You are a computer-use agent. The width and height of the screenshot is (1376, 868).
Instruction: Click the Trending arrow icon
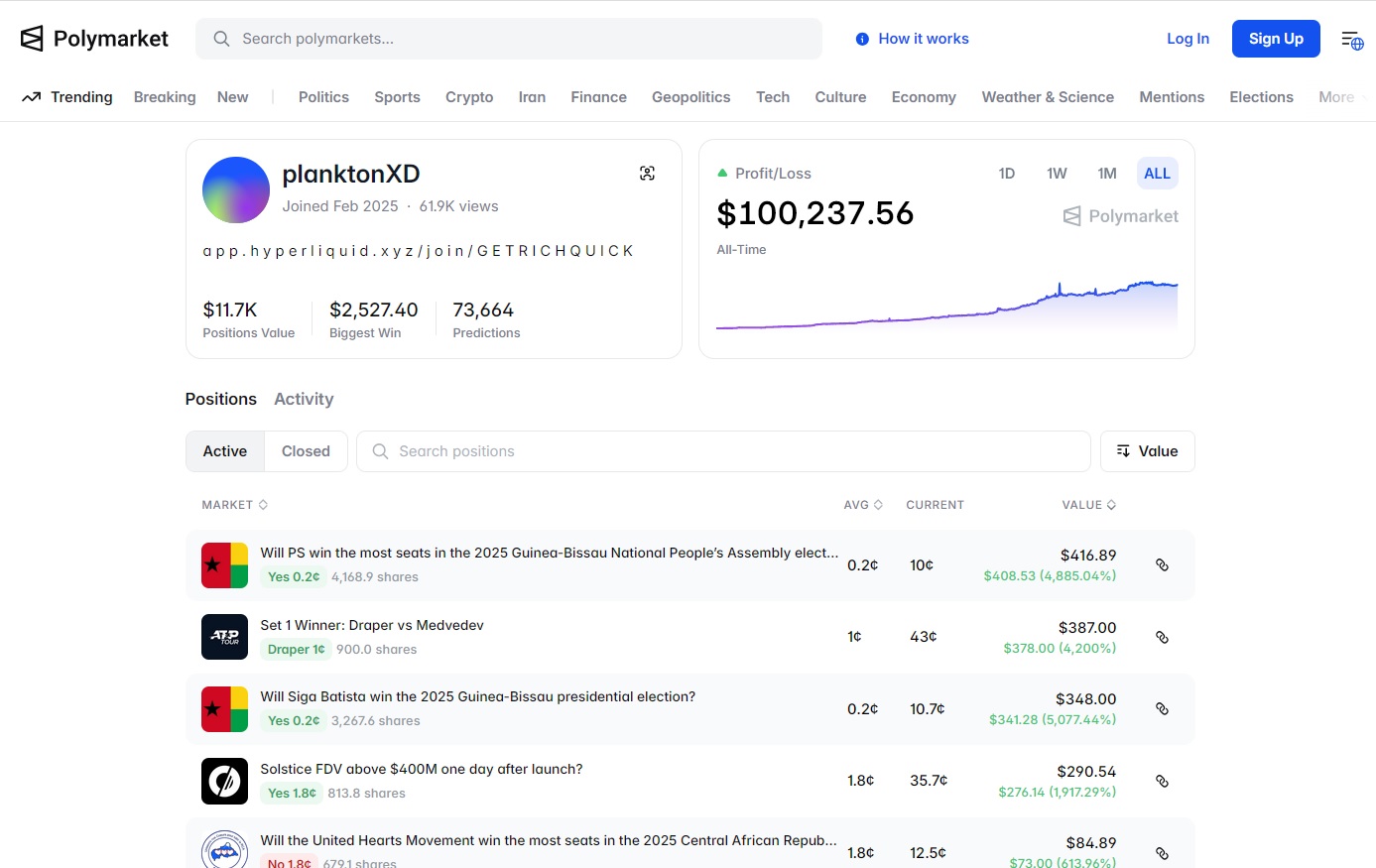(32, 97)
